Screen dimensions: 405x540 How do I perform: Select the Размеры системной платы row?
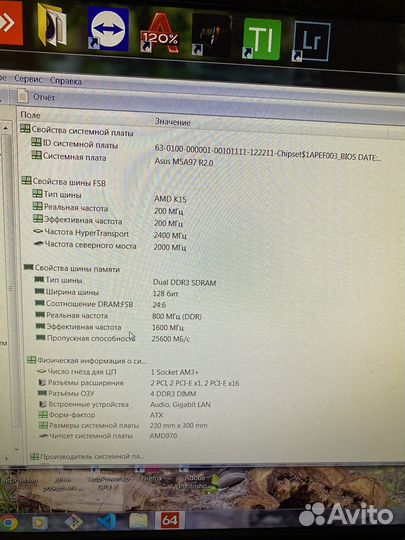coord(123,426)
